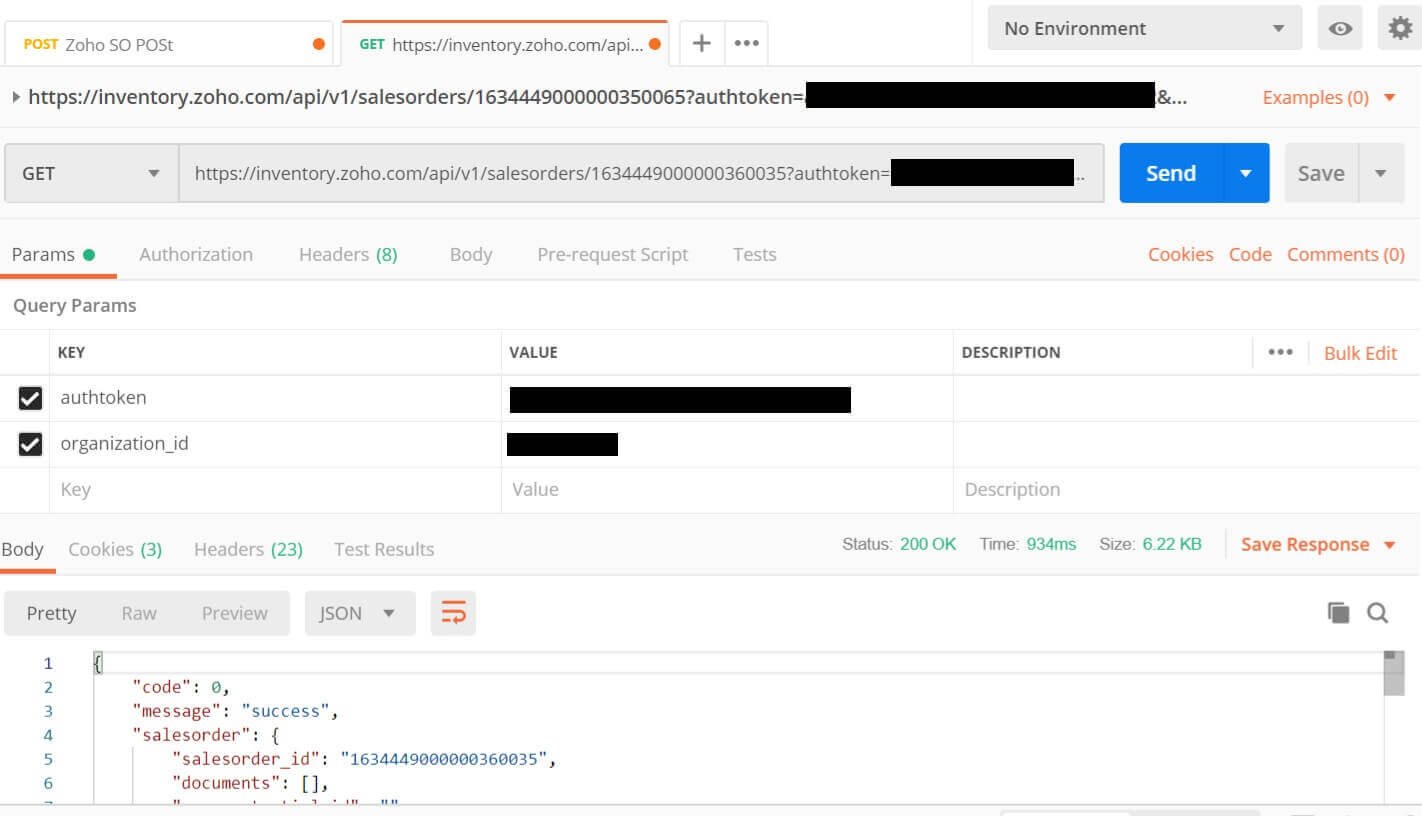Click the Status 200 OK text

[x=899, y=544]
